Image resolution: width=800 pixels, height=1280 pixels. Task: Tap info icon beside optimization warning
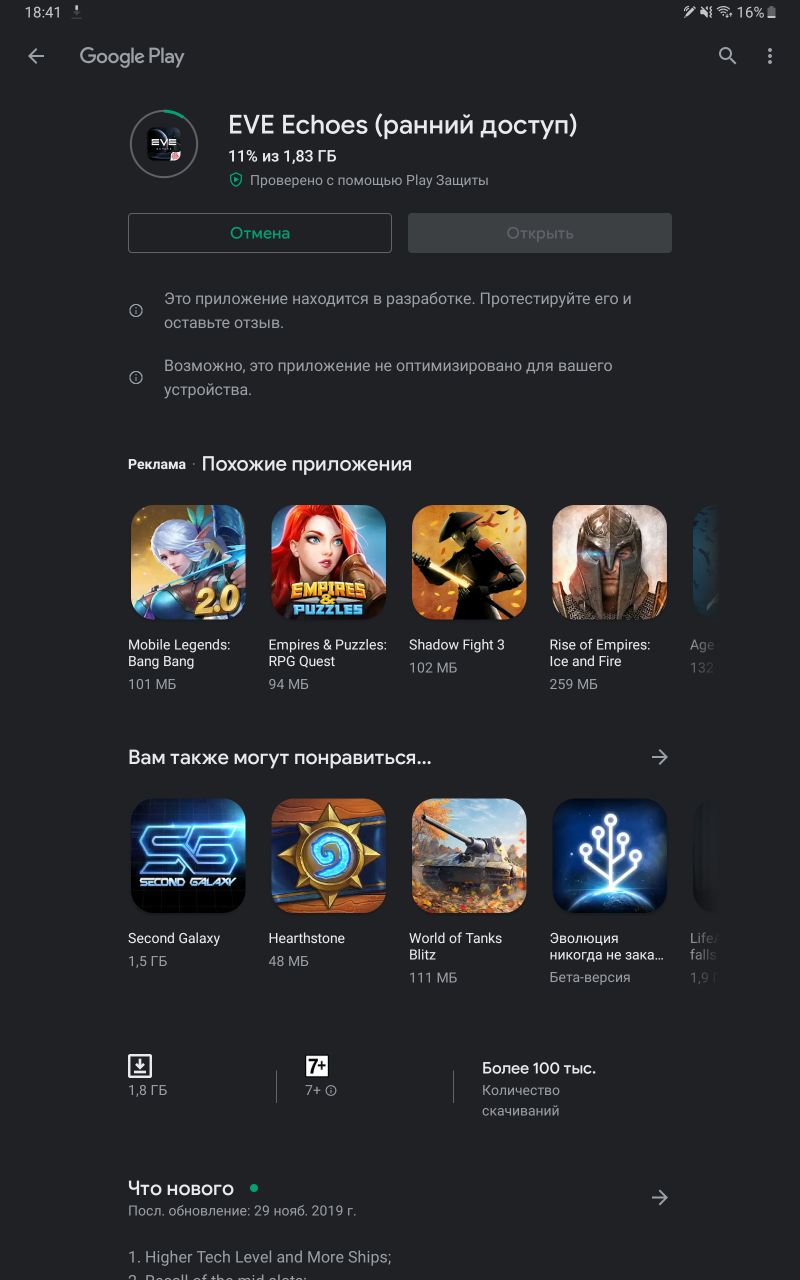click(x=136, y=378)
